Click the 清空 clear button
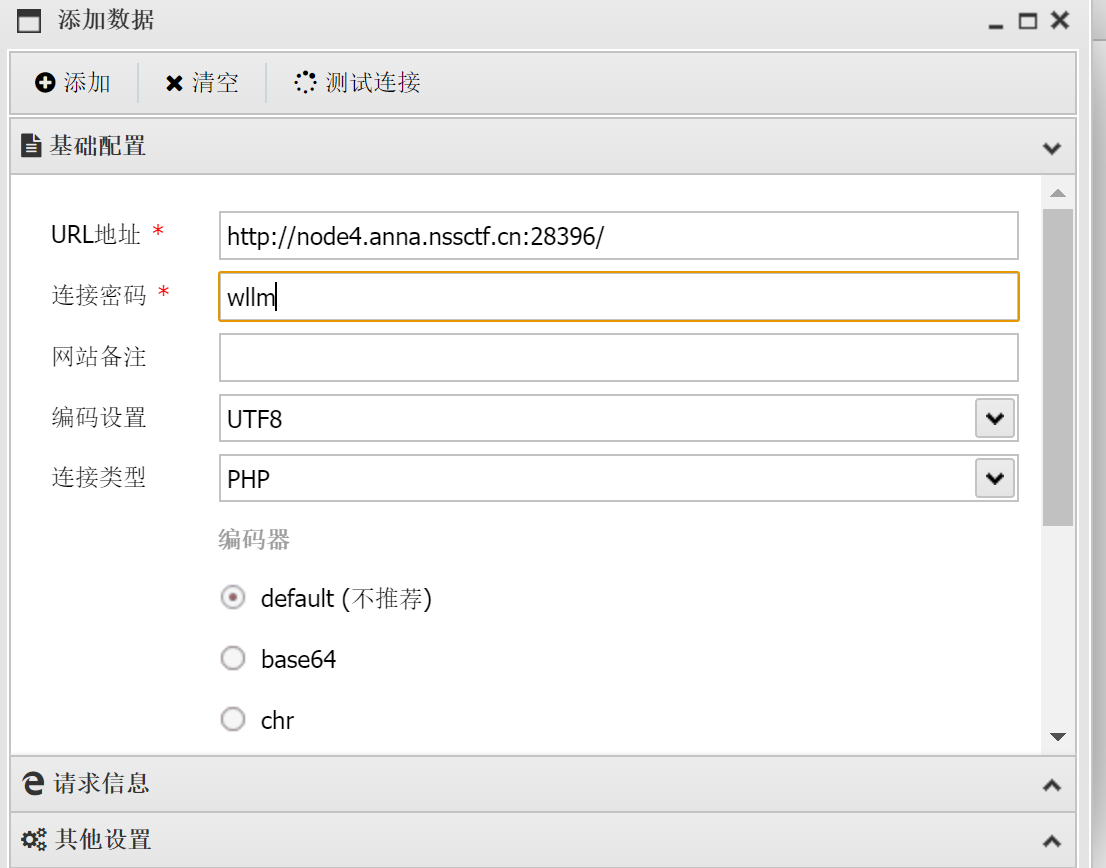Viewport: 1106px width, 868px height. tap(202, 82)
